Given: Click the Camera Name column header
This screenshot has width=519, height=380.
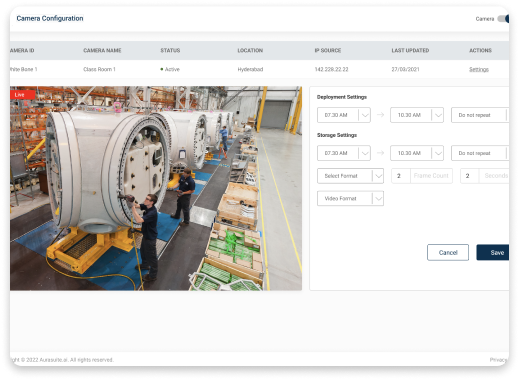Looking at the screenshot, I should 102,50.
